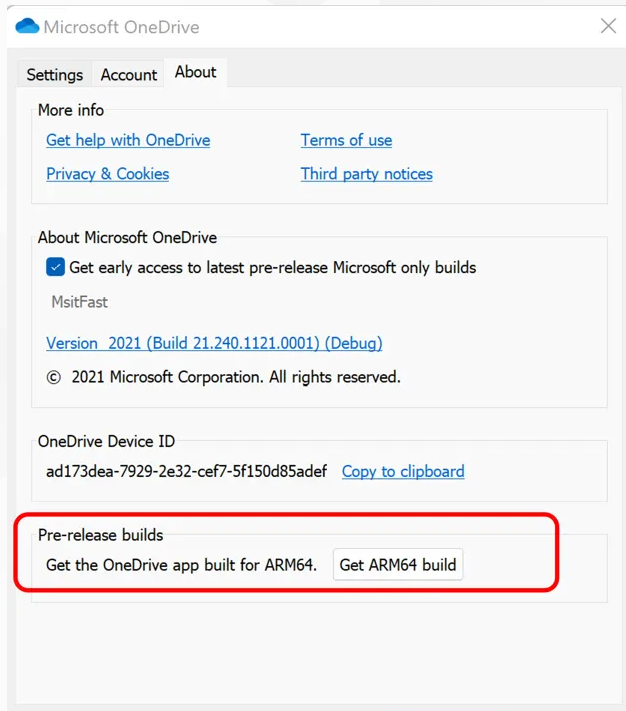
Task: Close the Microsoft OneDrive dialog
Action: (x=608, y=26)
